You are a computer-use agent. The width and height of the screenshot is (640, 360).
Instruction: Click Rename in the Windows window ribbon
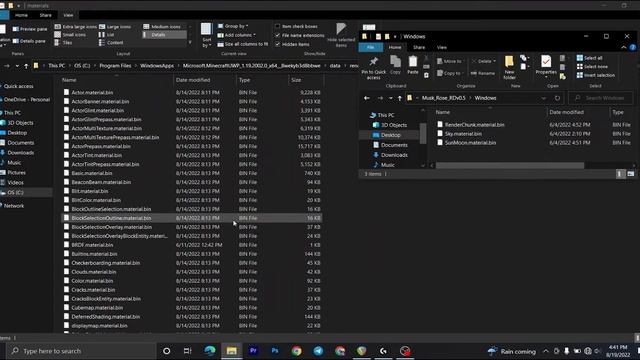coord(483,73)
